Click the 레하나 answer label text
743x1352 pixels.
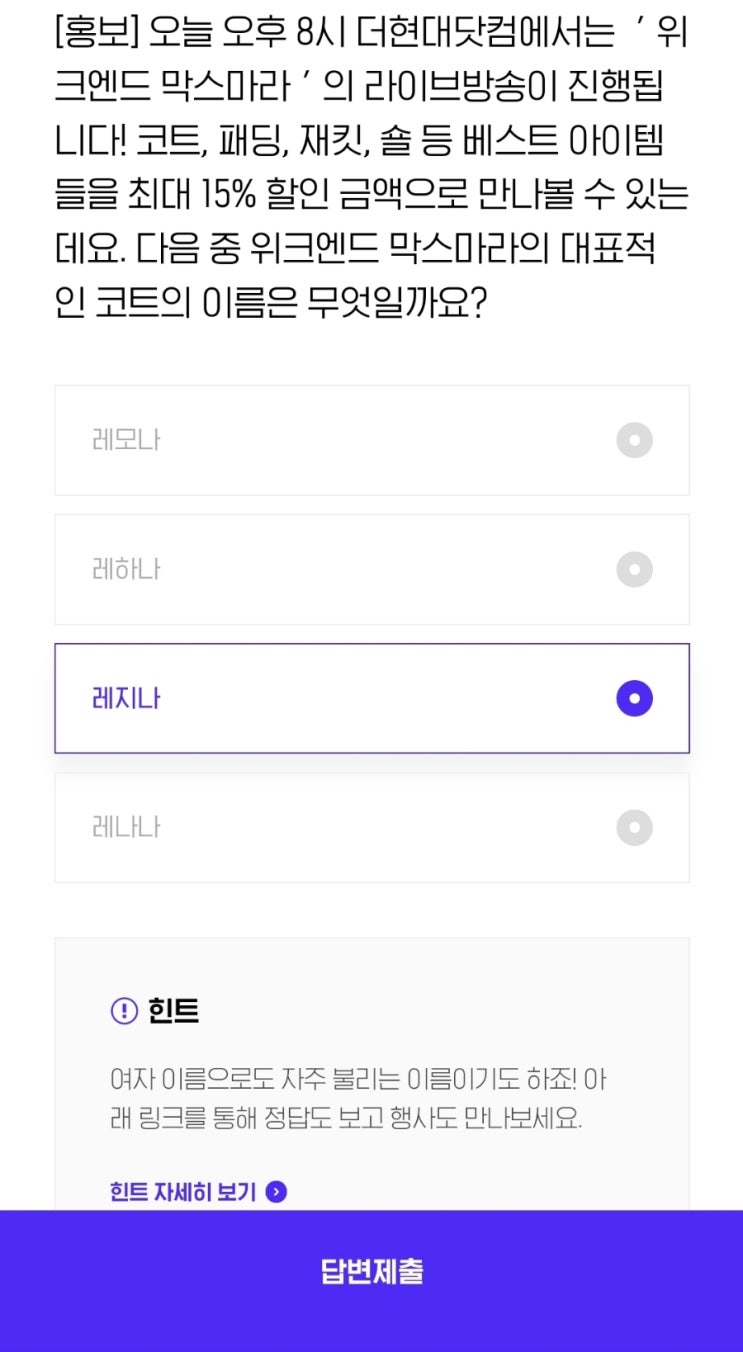click(x=126, y=570)
